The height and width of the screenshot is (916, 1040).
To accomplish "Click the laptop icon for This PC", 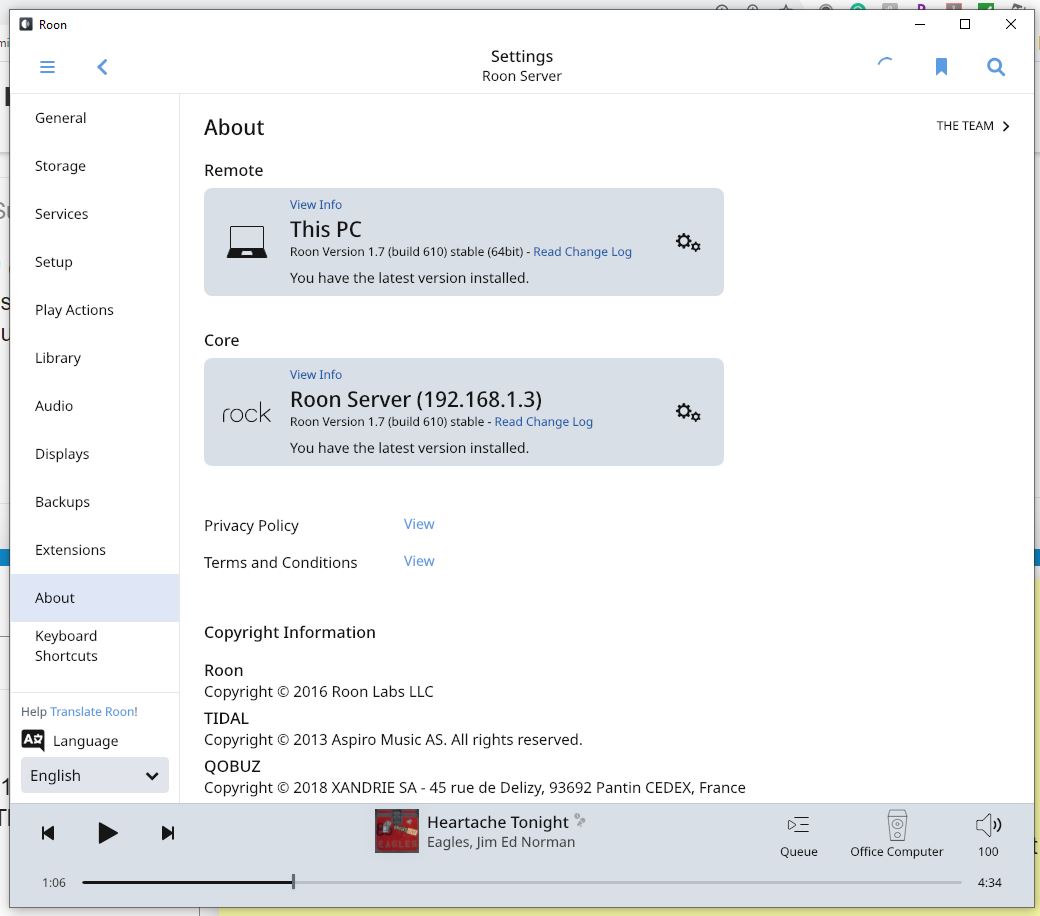I will [x=247, y=241].
